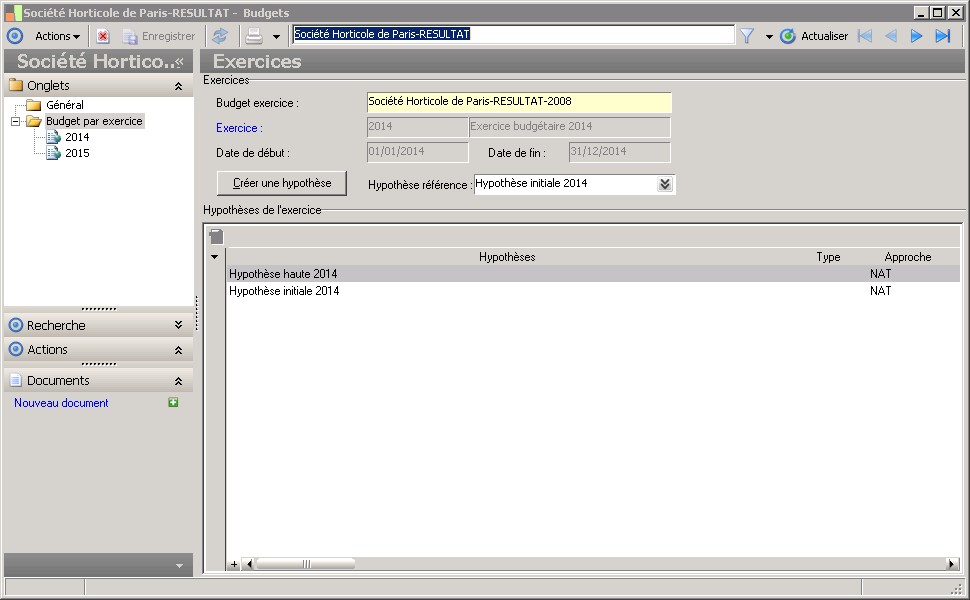
Task: Select the row Hypothèse haute 2014
Action: (x=593, y=273)
